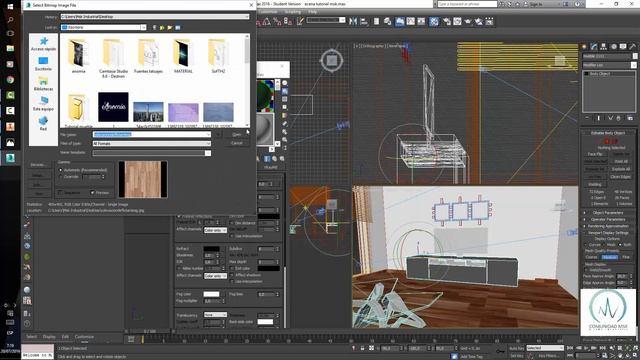Screen dimensions: 640x360
Task: Toggle Exit color checkbox
Action: click(x=231, y=269)
